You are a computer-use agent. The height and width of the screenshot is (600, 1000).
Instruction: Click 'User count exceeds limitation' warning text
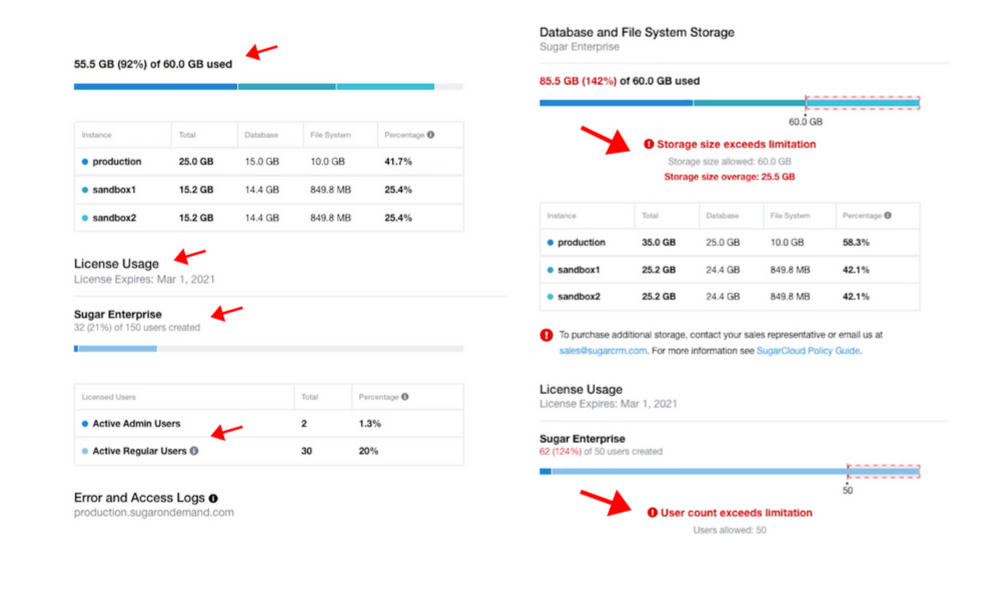[x=737, y=513]
